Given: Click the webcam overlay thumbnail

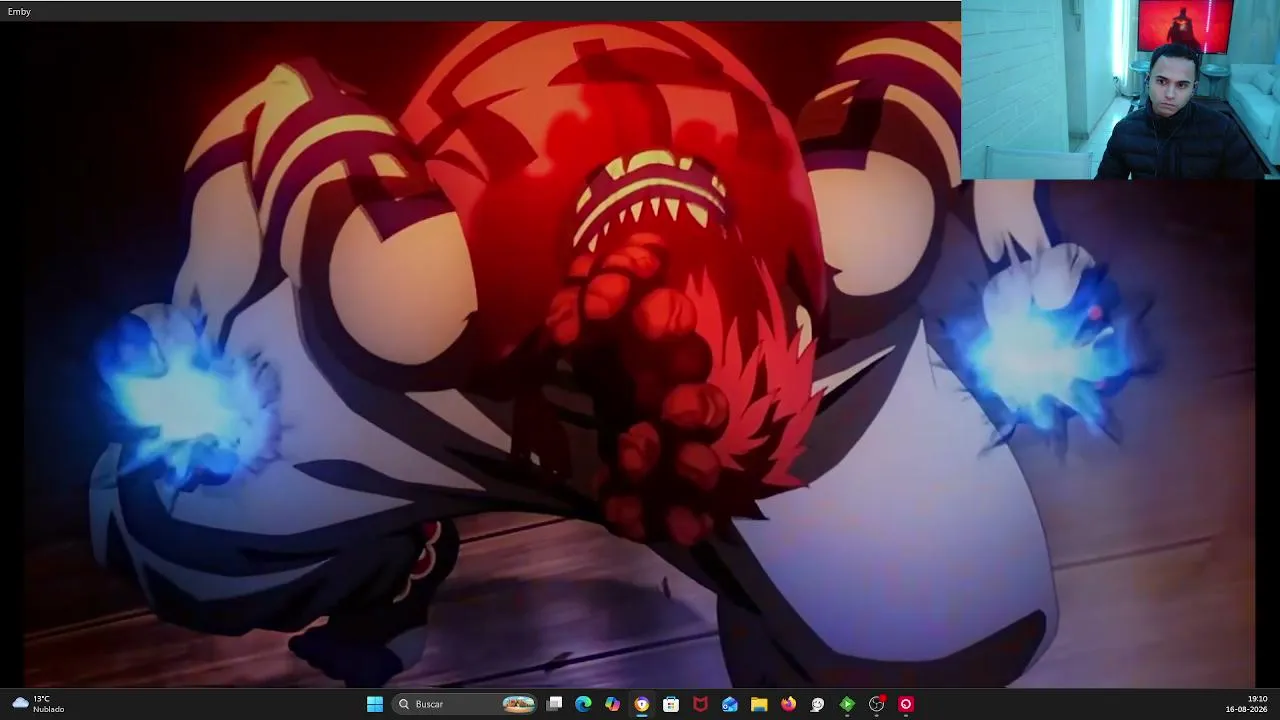Looking at the screenshot, I should 1120,90.
